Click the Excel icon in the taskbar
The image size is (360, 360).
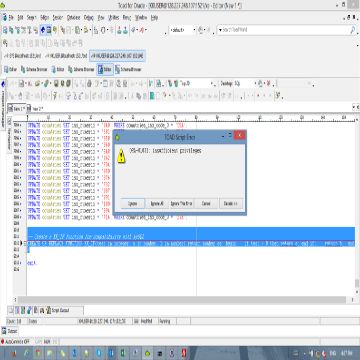[122, 353]
